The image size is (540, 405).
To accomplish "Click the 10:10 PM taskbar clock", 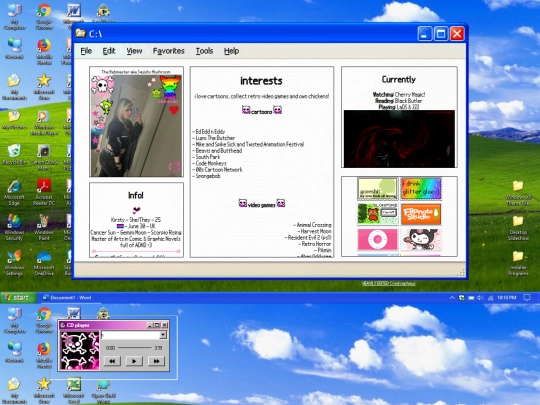I will [x=507, y=298].
